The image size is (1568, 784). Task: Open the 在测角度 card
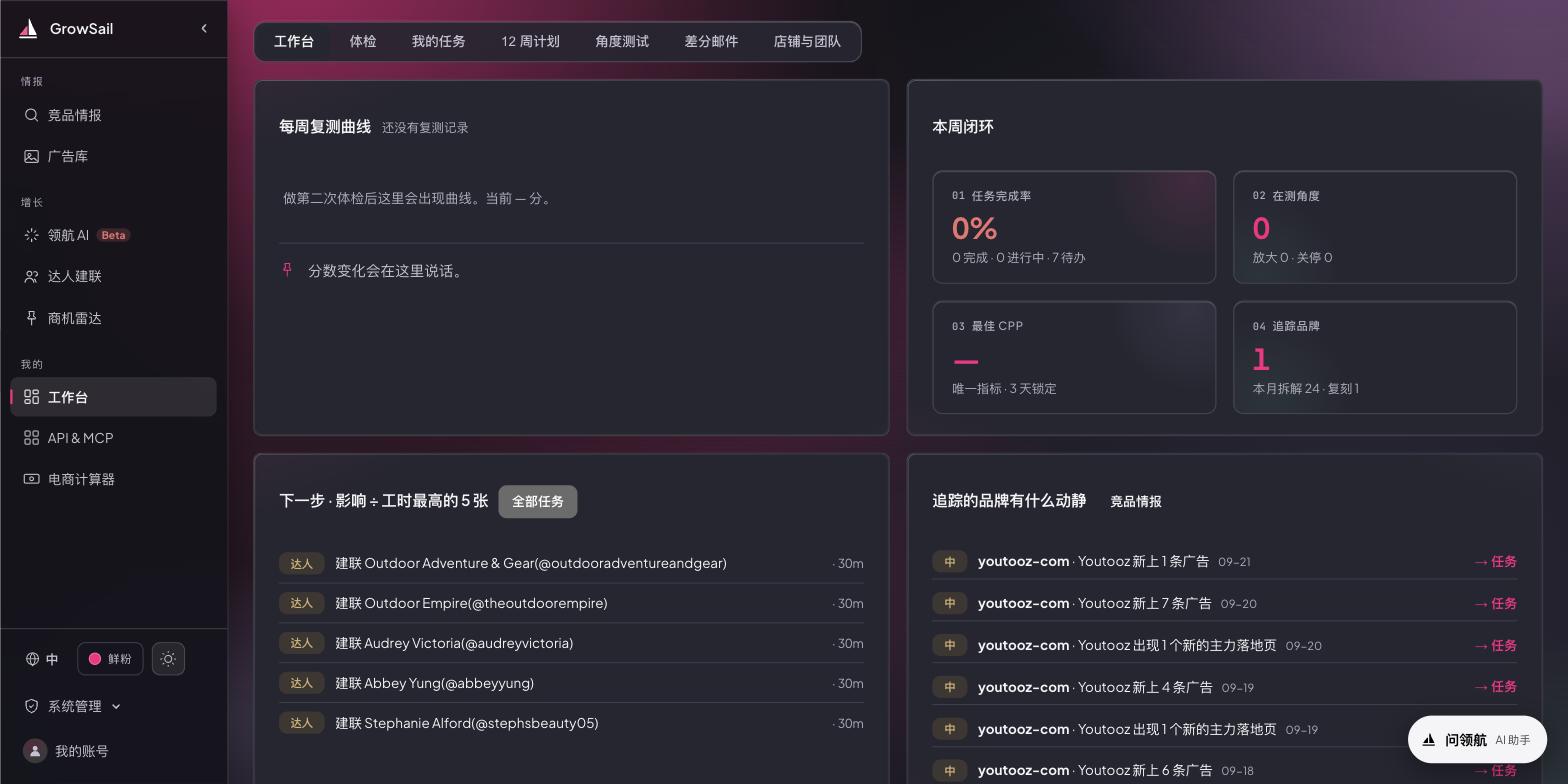(1375, 227)
